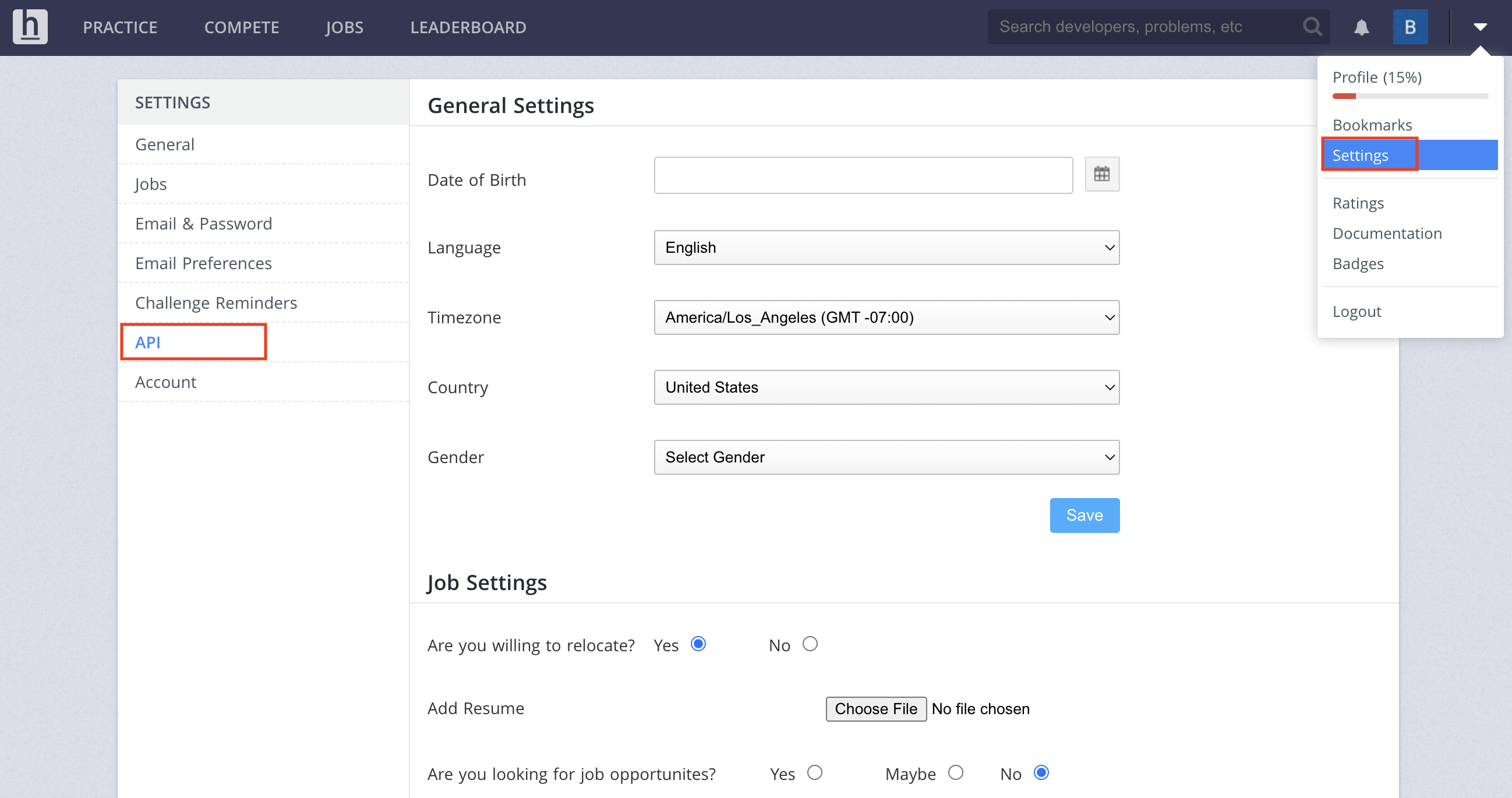Open the notifications bell
The image size is (1512, 798).
pos(1361,27)
